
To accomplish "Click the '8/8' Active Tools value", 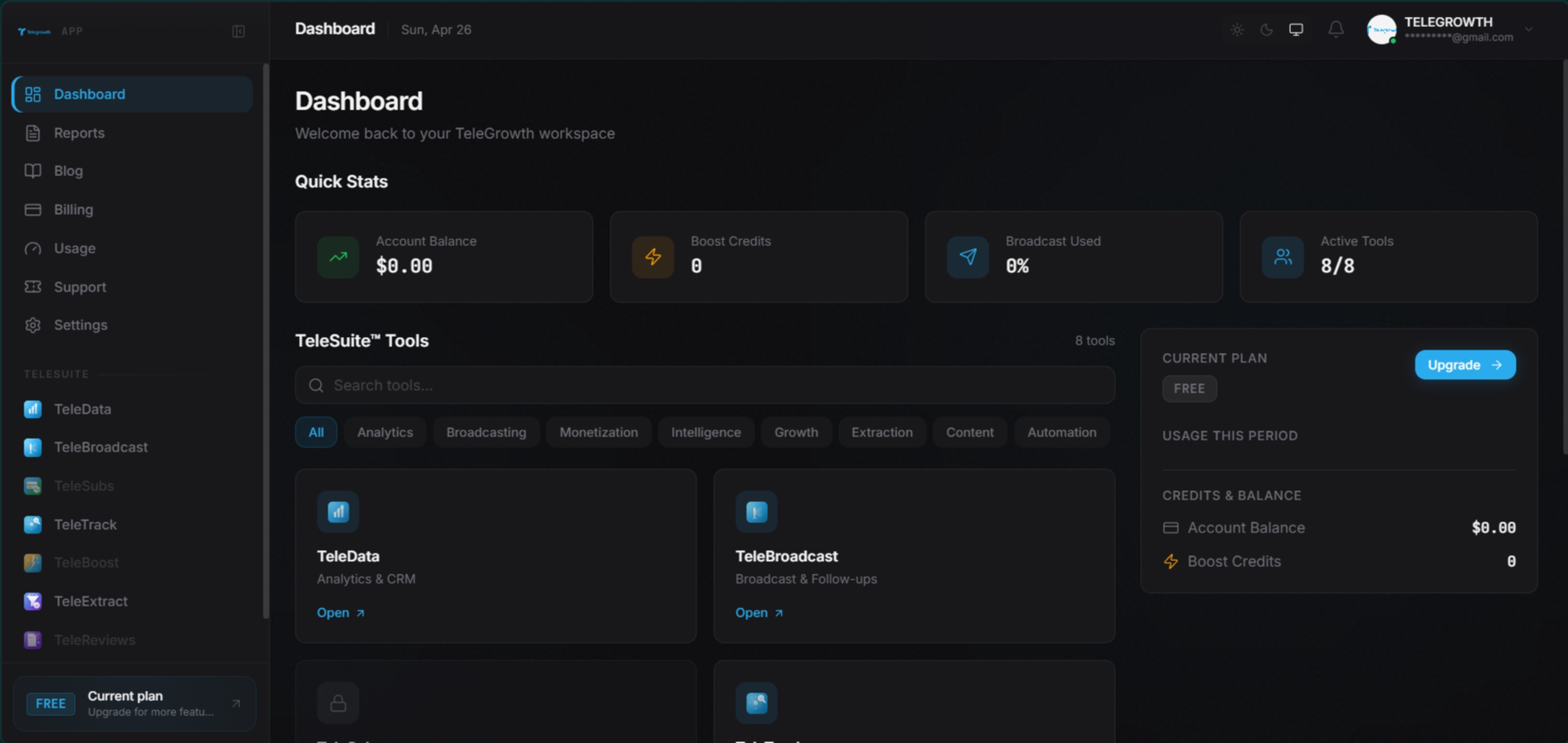I will click(1337, 266).
